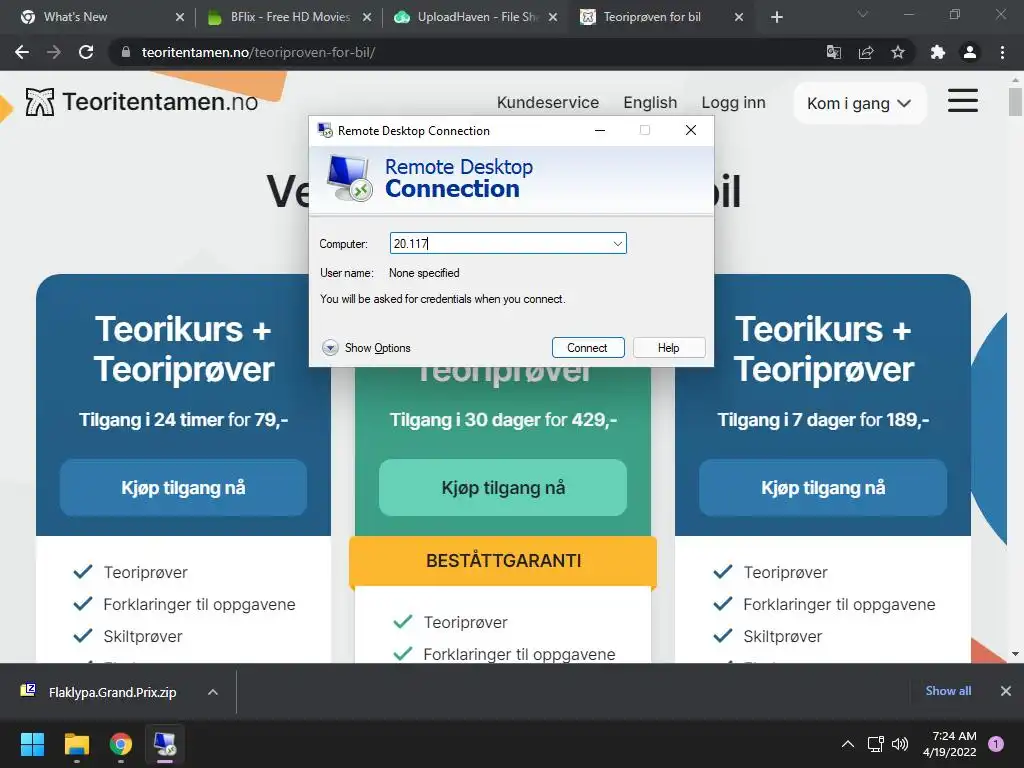Click the Teoritentamen.no logo
The width and height of the screenshot is (1024, 768).
pos(142,102)
